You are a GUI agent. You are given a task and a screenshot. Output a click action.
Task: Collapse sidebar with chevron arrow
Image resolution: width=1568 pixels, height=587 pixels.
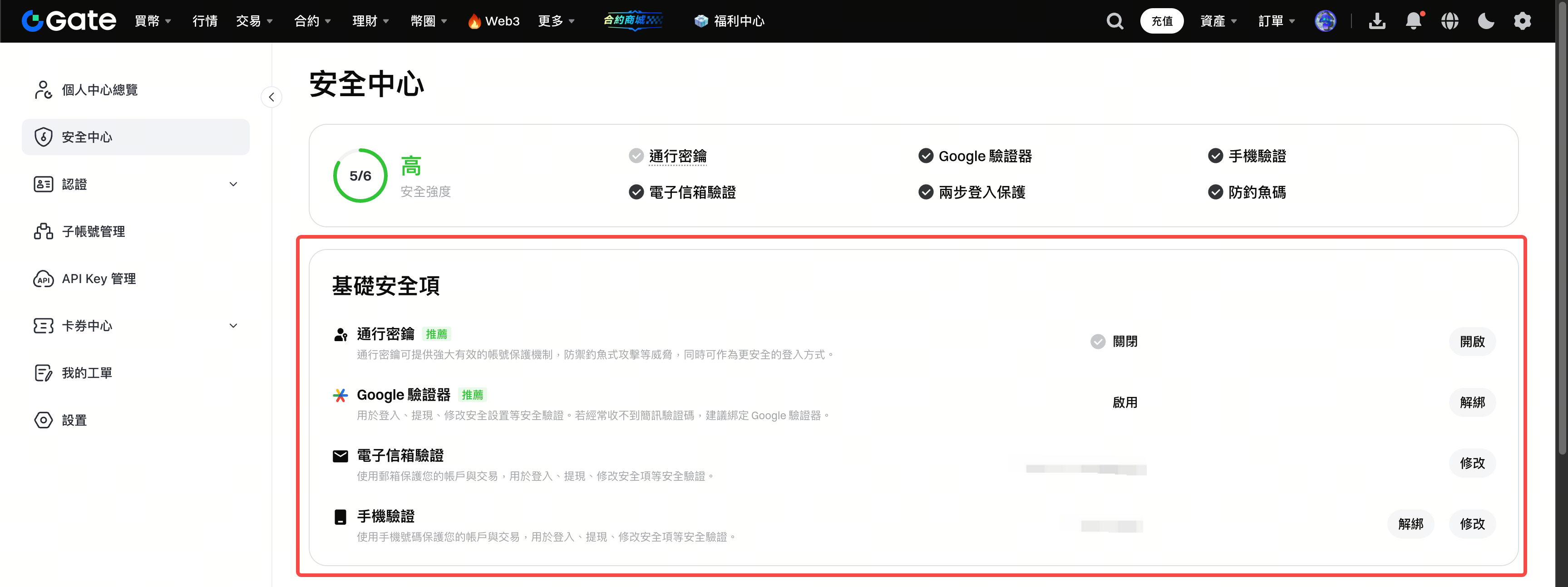click(271, 98)
